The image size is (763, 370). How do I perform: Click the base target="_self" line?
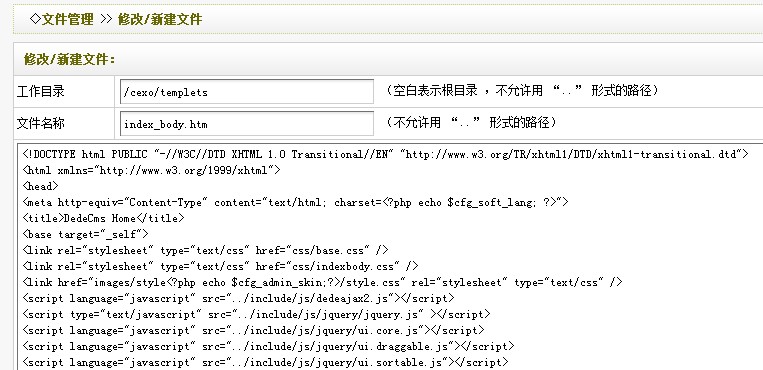(85, 234)
